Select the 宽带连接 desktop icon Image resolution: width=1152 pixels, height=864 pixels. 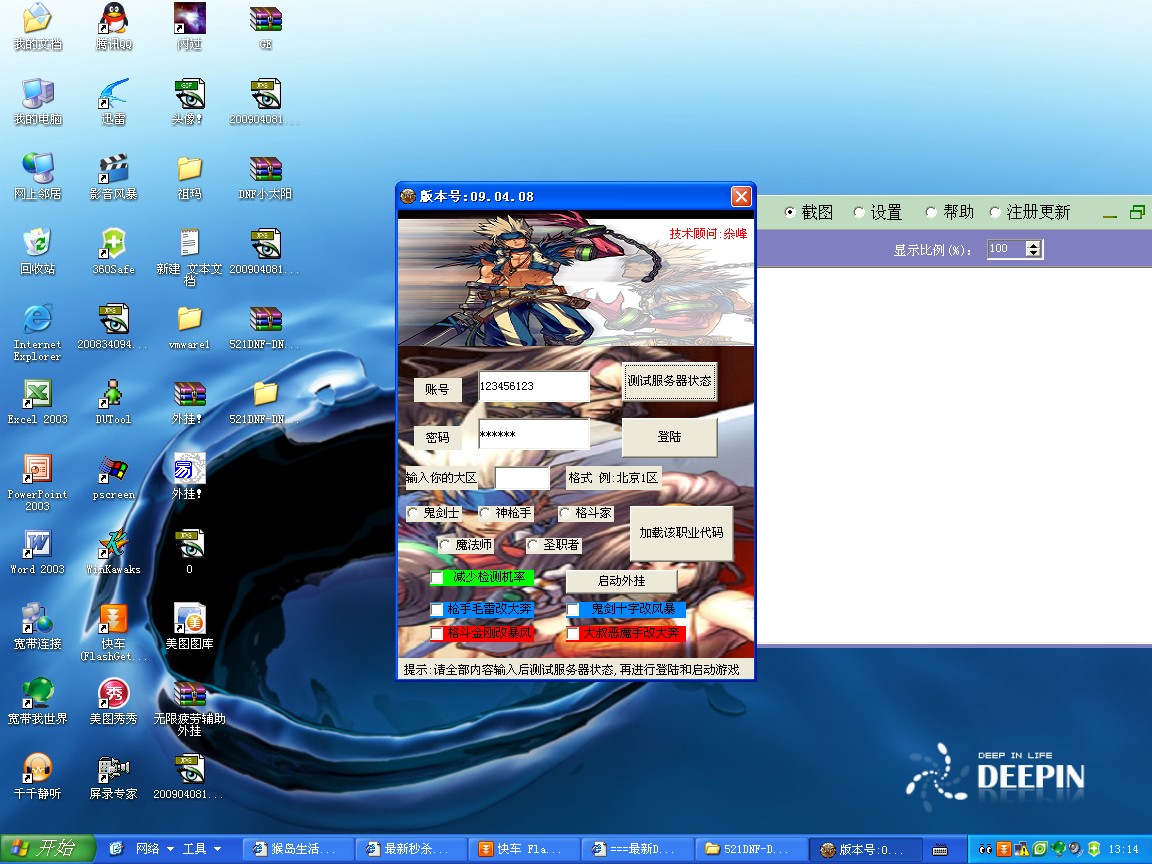(x=37, y=626)
